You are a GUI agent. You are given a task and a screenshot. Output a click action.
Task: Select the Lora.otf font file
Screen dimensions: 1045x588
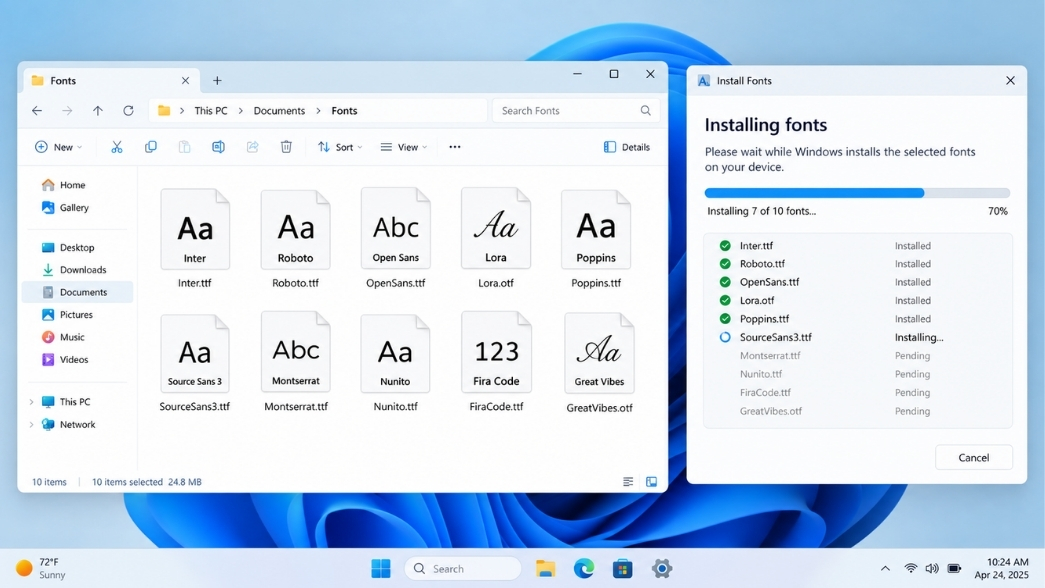tap(496, 239)
